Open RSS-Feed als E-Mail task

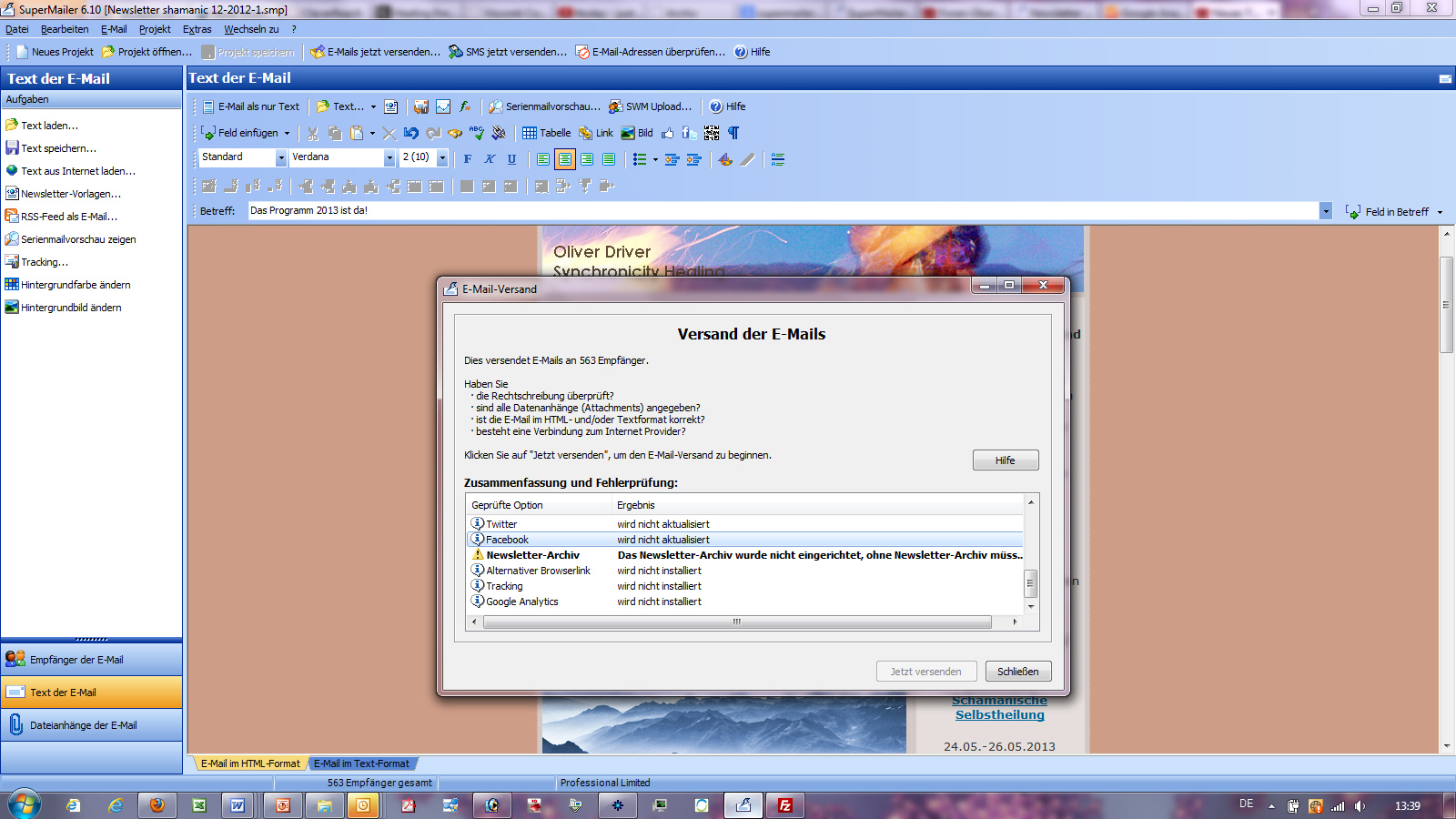coord(61,217)
